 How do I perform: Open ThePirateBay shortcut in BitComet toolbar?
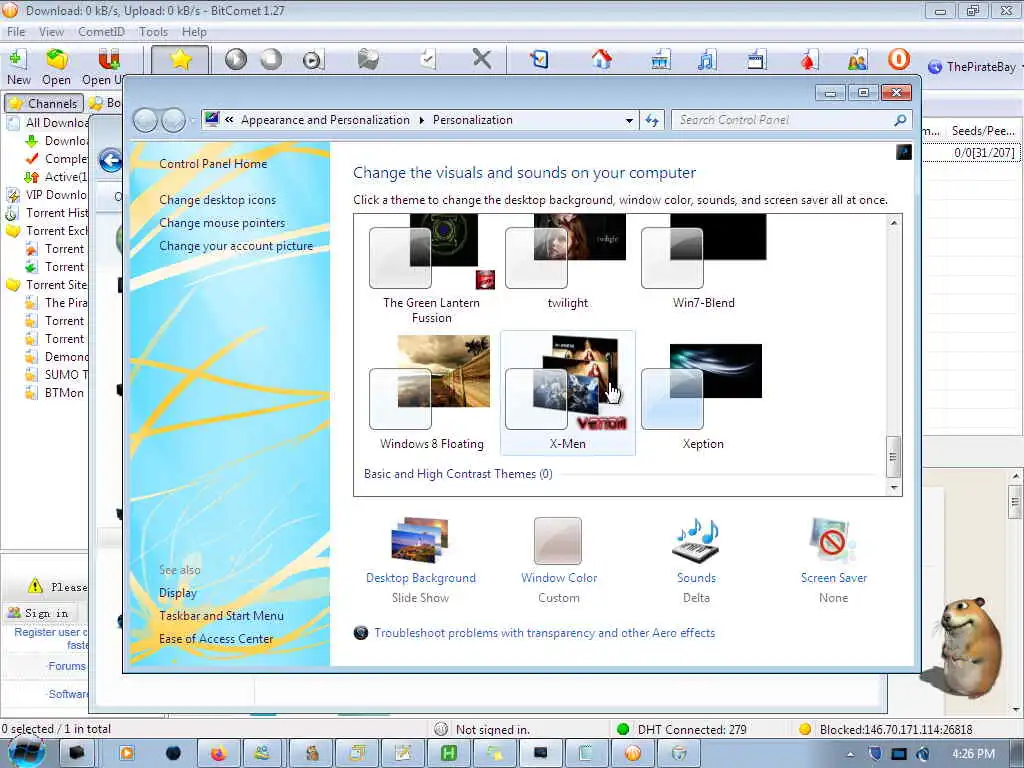click(x=974, y=67)
